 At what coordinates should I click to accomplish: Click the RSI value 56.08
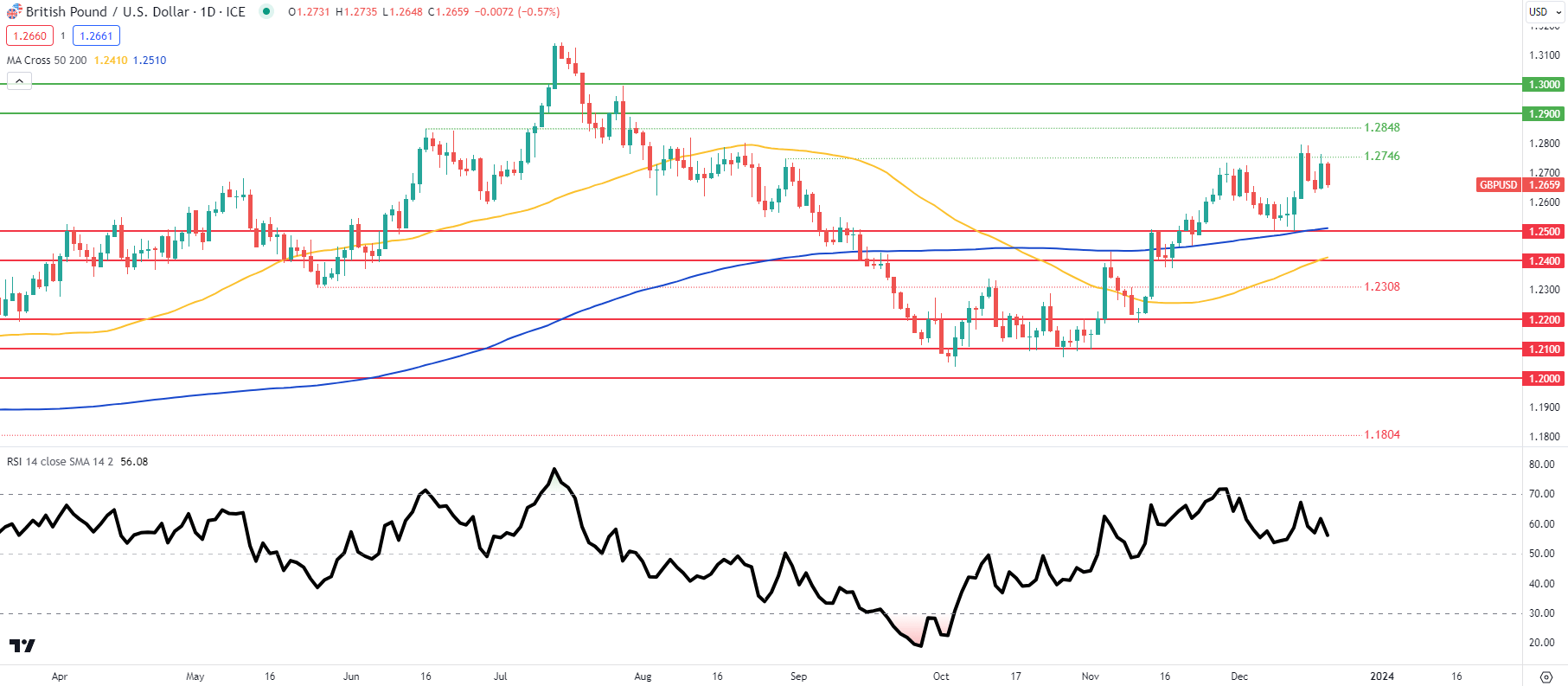[x=134, y=462]
